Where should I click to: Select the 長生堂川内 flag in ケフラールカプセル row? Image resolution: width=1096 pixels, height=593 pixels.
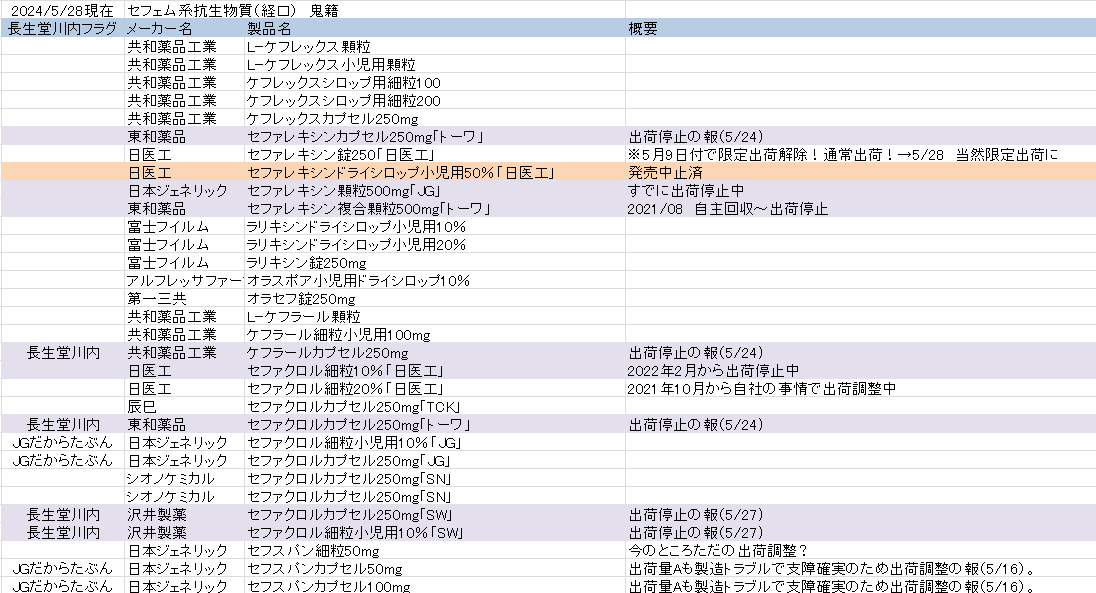tap(63, 353)
